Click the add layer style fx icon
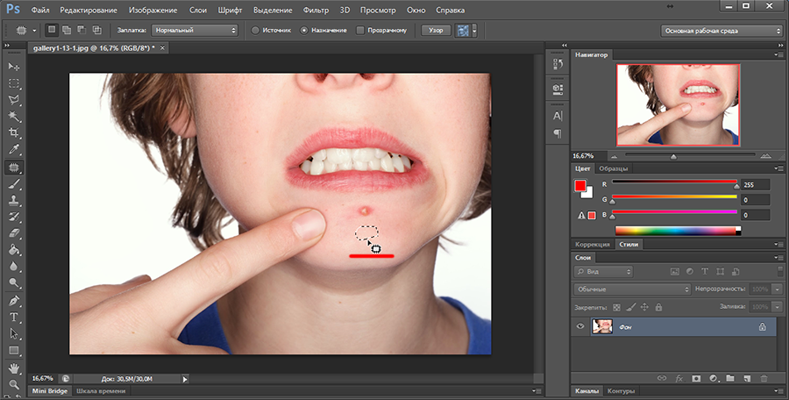 pos(677,377)
